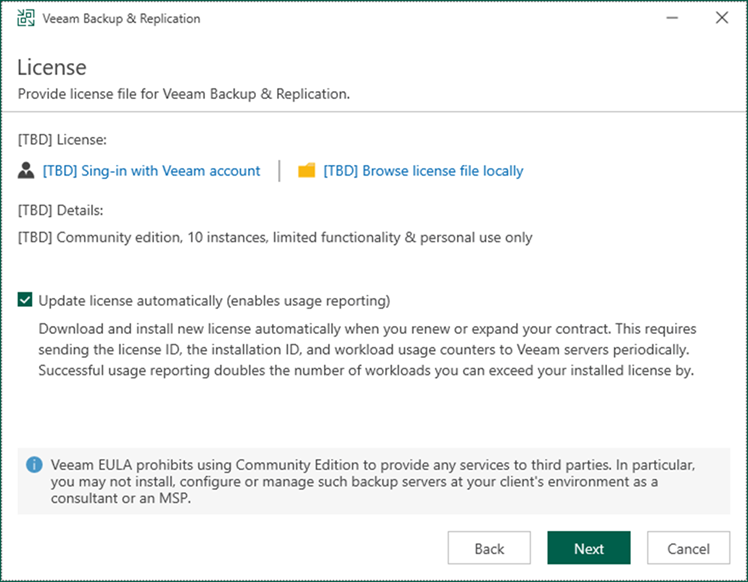This screenshot has height=582, width=748.
Task: Click the [TBD] Details: label
Action: point(61,210)
